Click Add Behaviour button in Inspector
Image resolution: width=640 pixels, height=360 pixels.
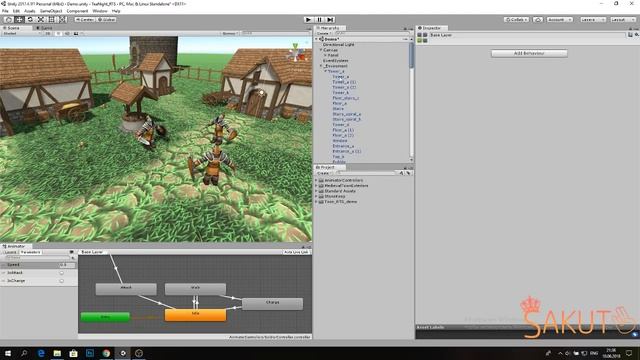[x=529, y=53]
